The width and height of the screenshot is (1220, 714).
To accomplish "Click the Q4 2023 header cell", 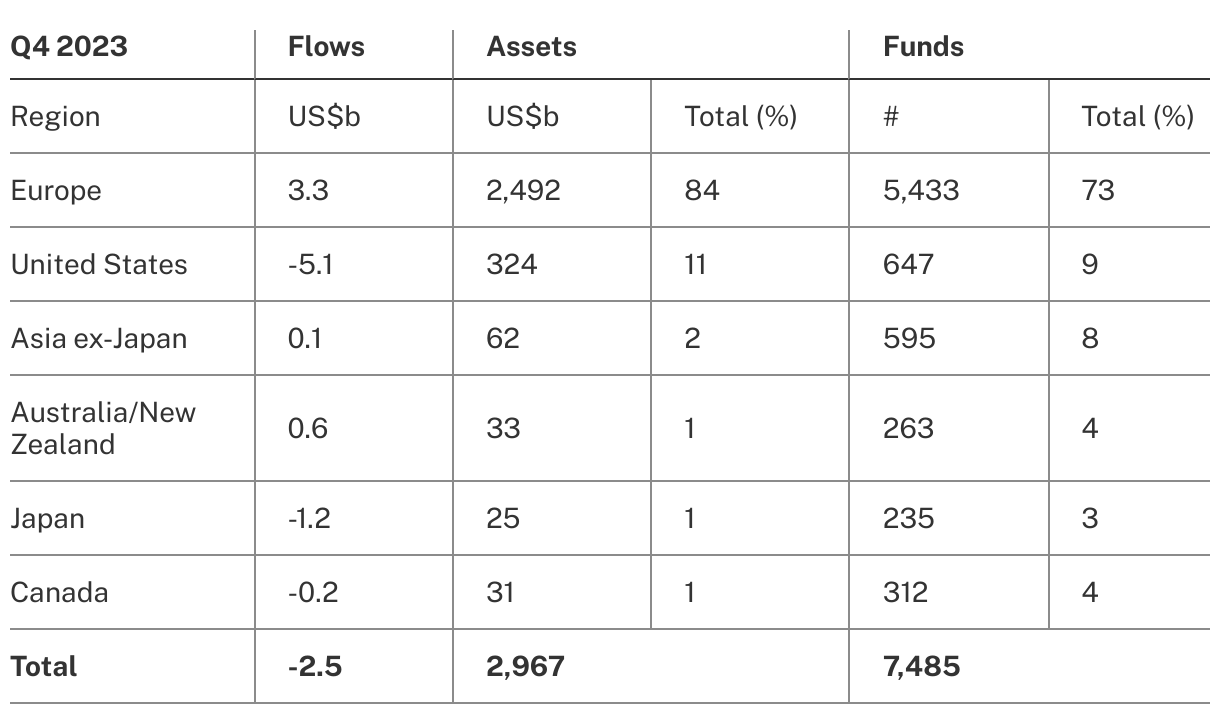I will [69, 46].
